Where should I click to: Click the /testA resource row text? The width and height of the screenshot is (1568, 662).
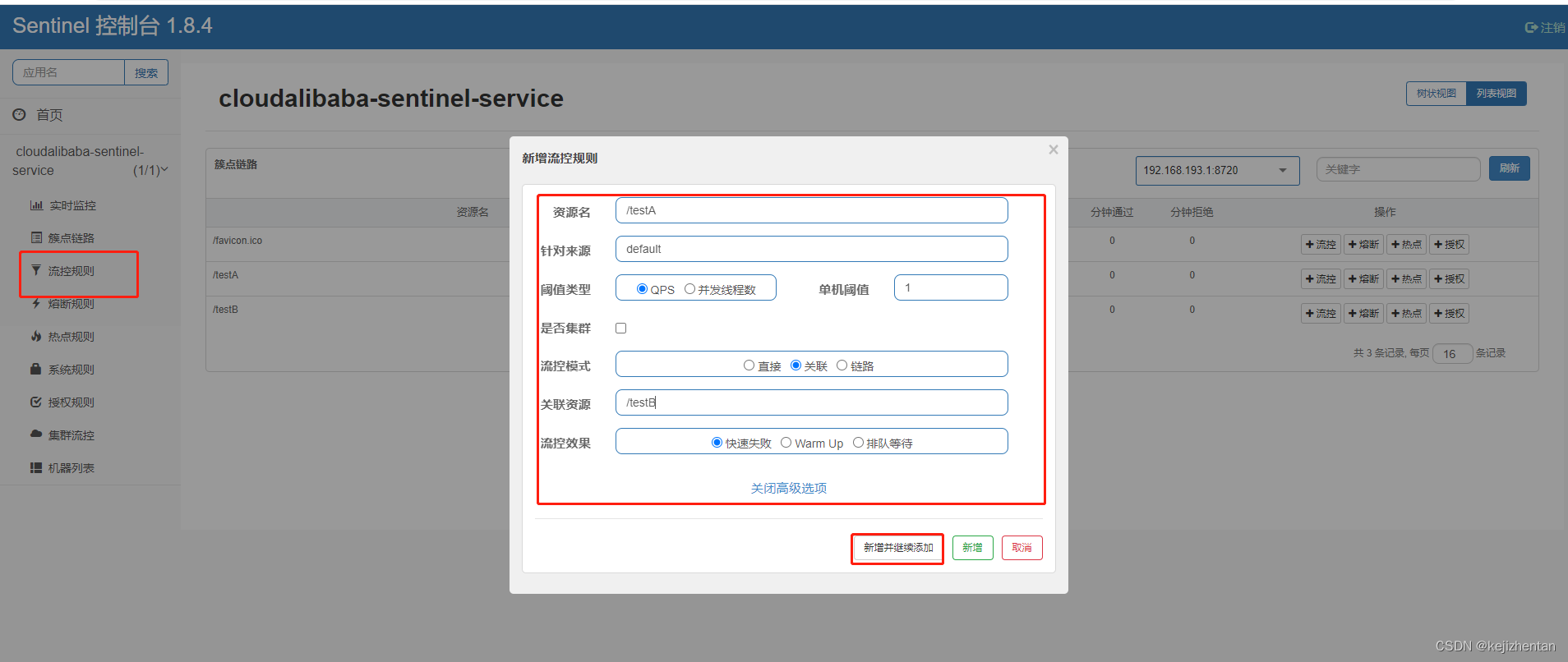pos(225,275)
